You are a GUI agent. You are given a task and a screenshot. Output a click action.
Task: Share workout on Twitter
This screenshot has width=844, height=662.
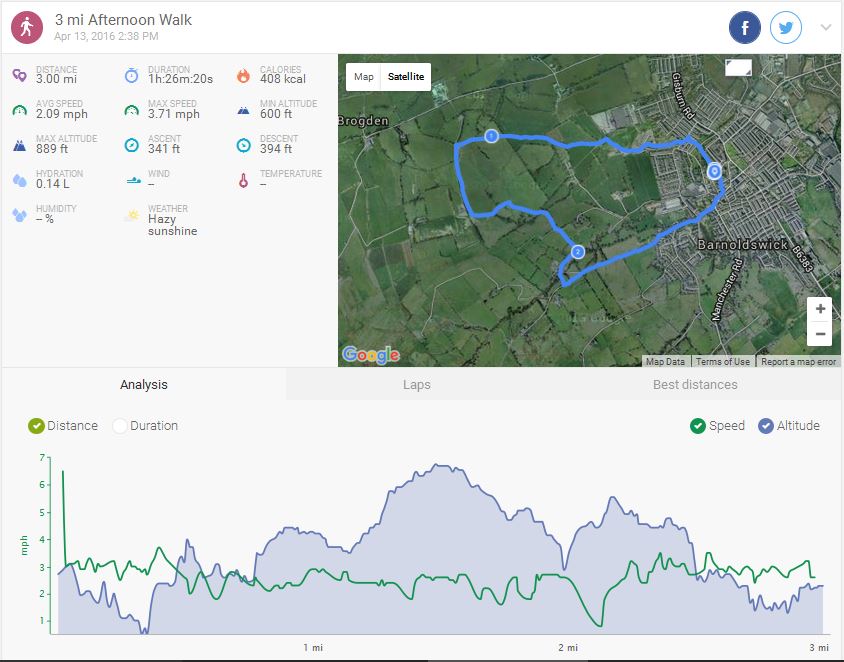[x=787, y=28]
